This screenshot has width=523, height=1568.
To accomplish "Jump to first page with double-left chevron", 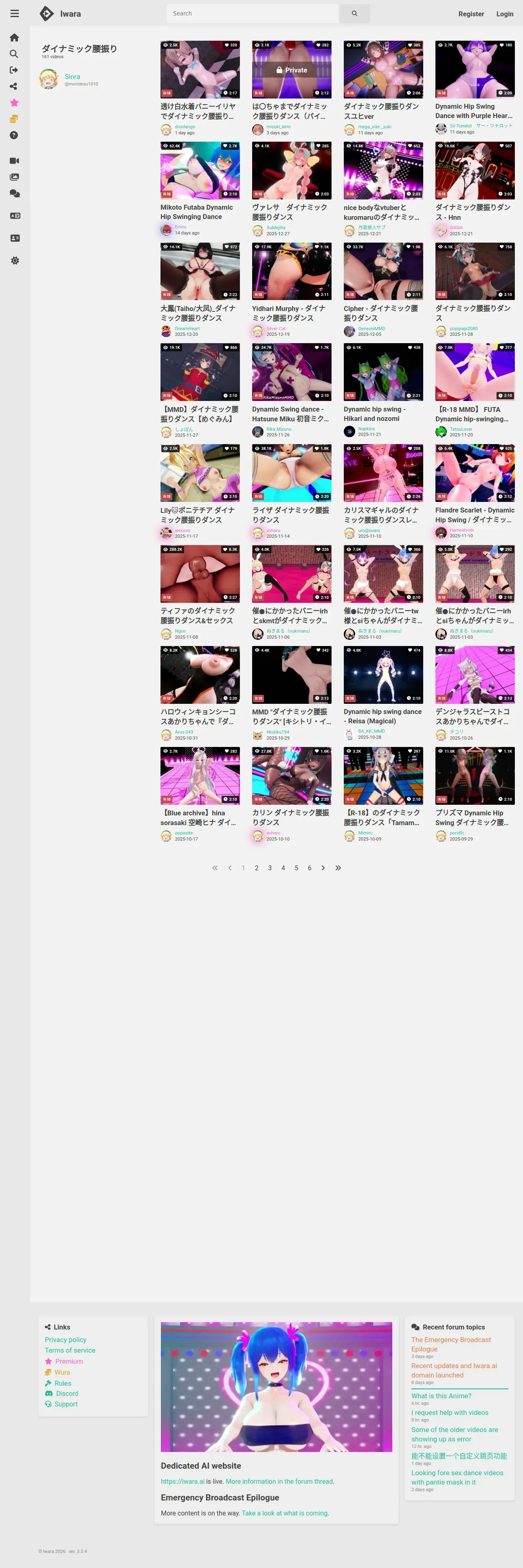I will tap(215, 868).
